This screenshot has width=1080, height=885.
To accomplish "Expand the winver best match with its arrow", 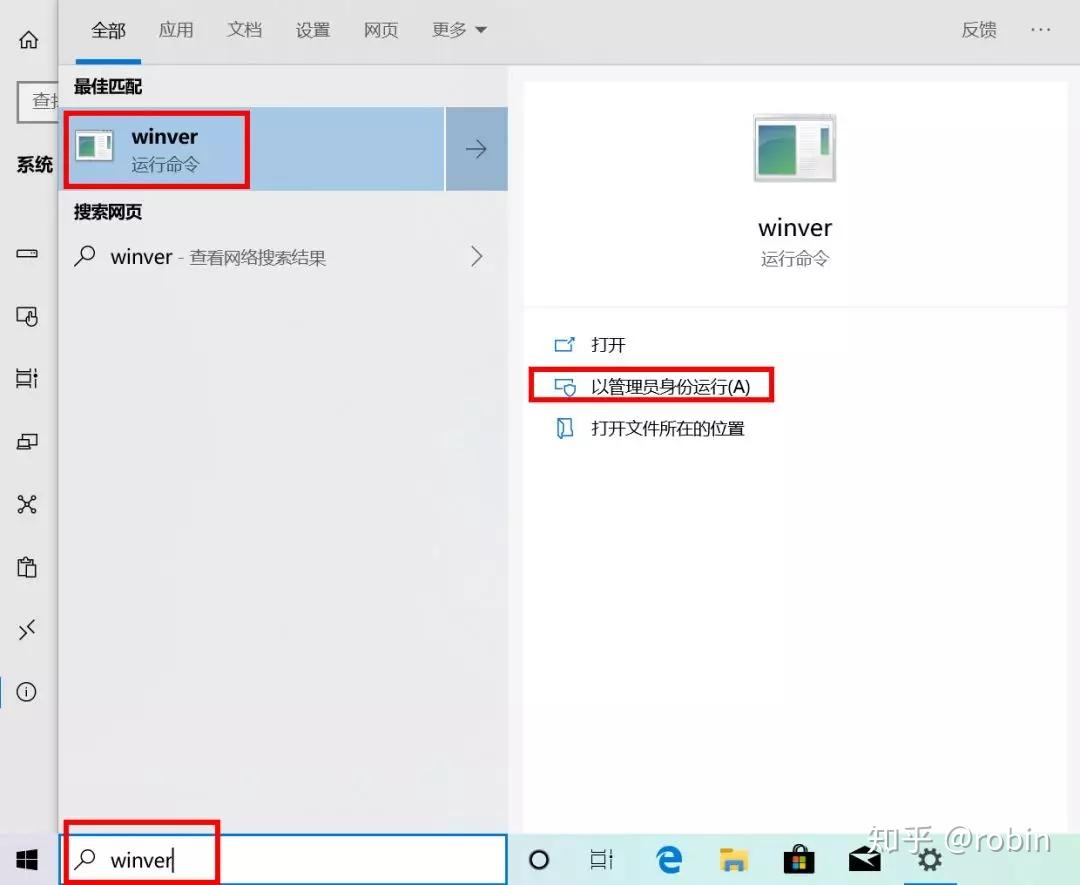I will click(477, 148).
